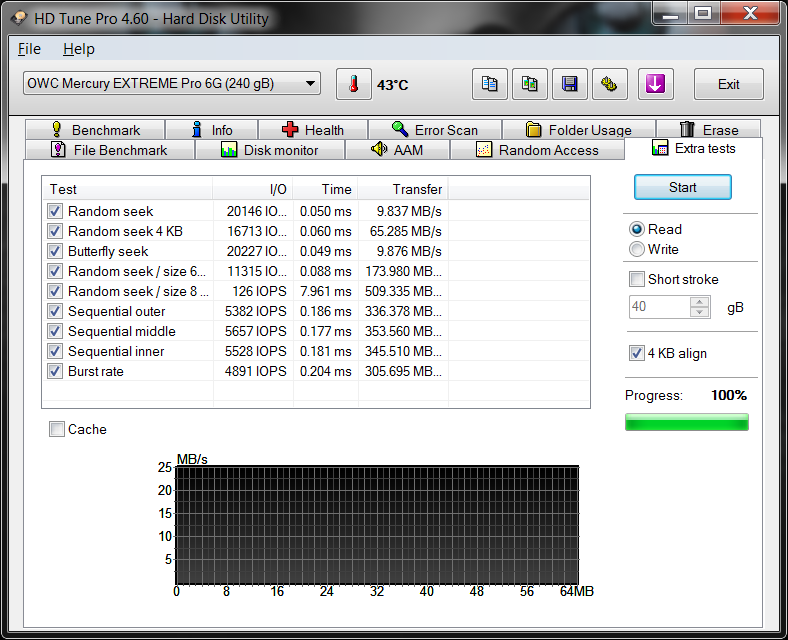Click the purple down-arrow minimize-to-tray icon

click(x=655, y=85)
